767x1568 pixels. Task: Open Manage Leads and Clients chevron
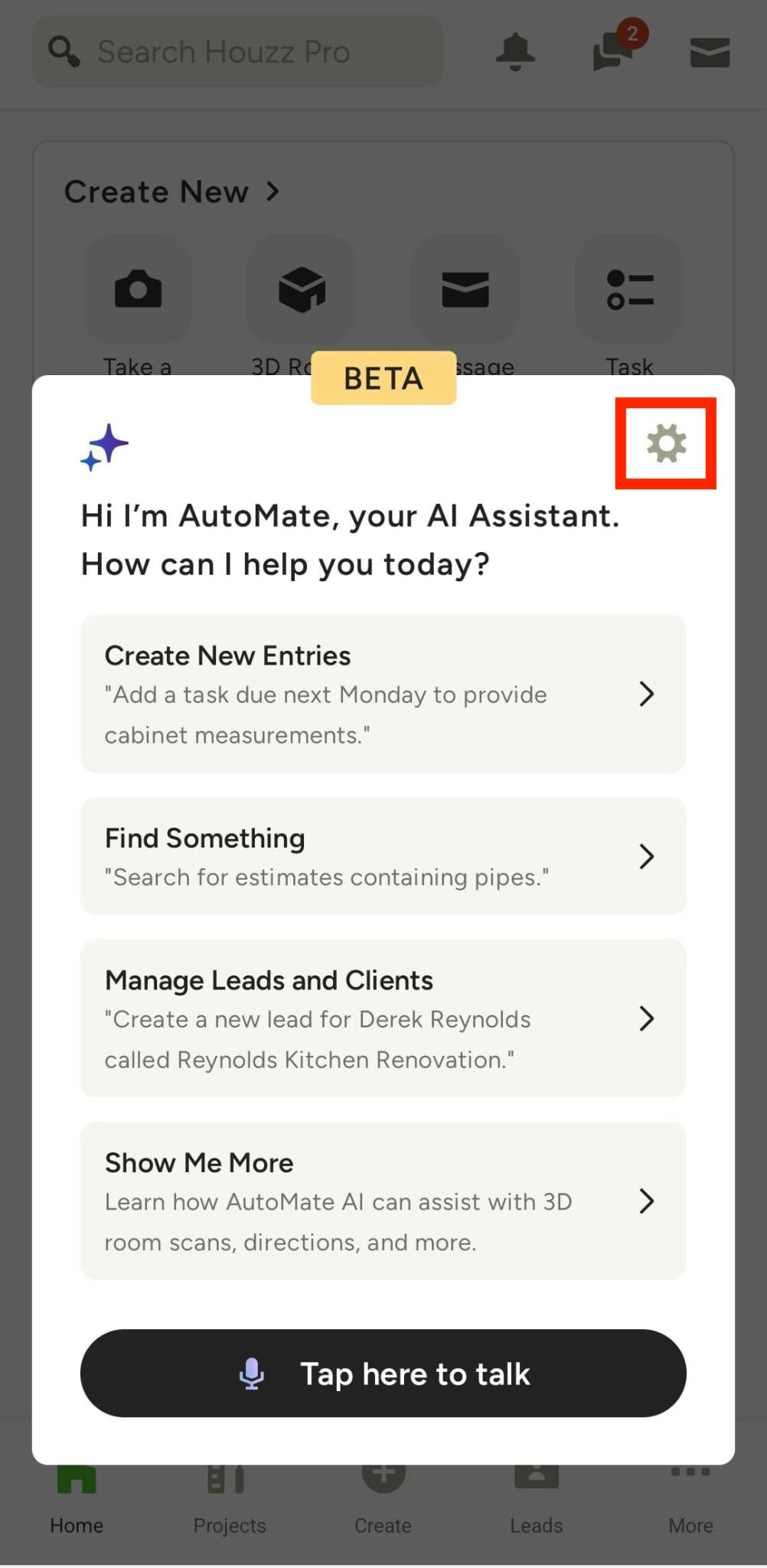(646, 1018)
